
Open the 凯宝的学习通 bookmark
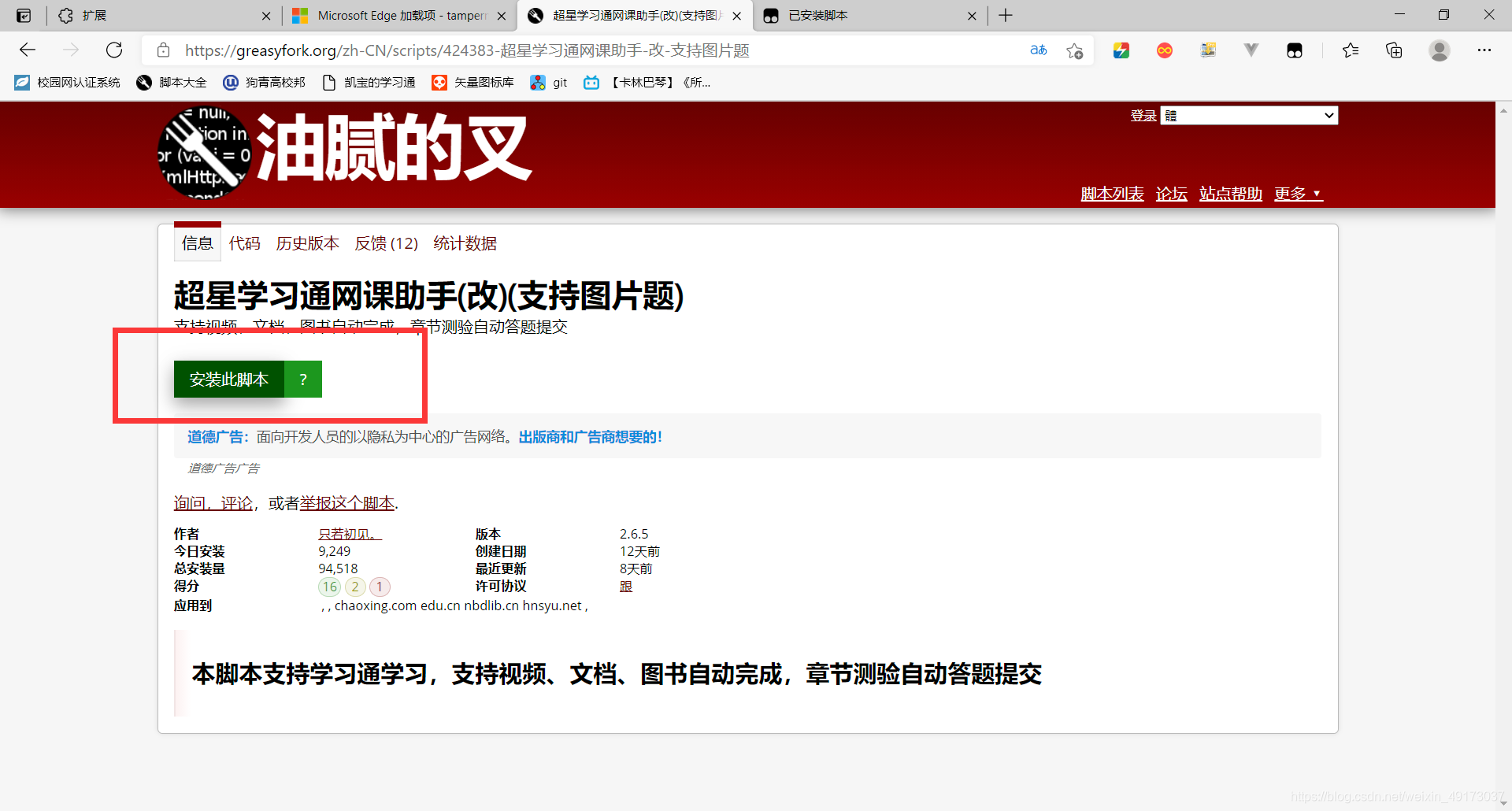tap(369, 83)
